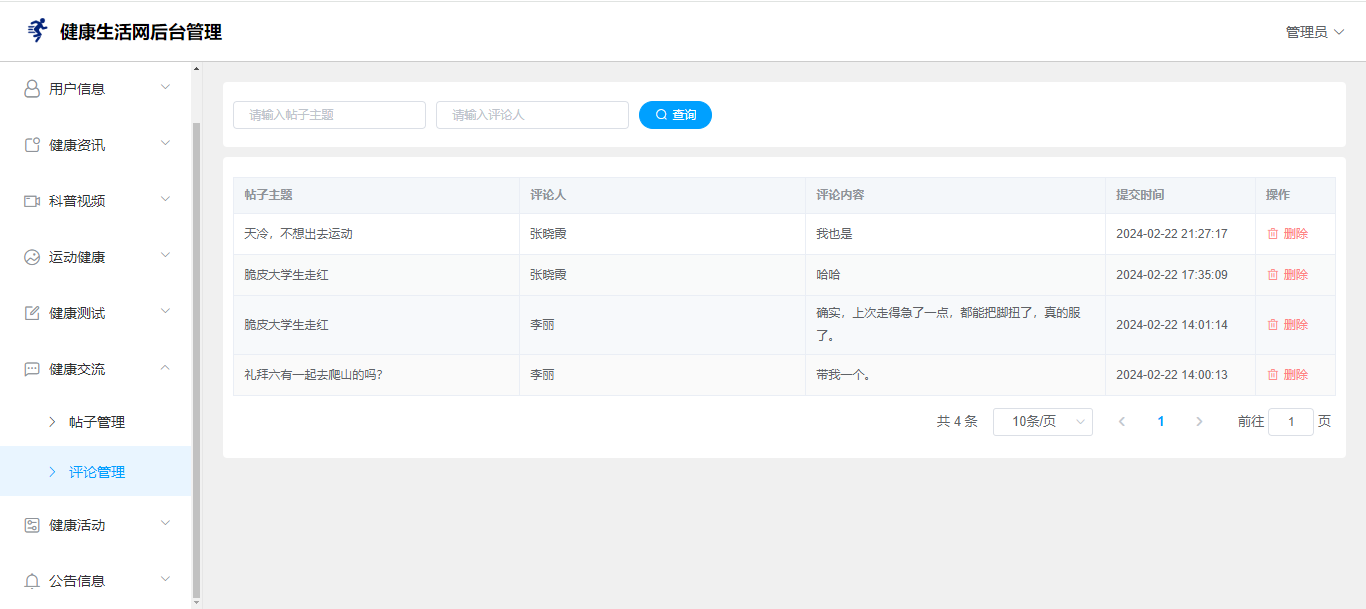Open 帖子管理 submenu item
The height and width of the screenshot is (609, 1366).
pyautogui.click(x=97, y=422)
